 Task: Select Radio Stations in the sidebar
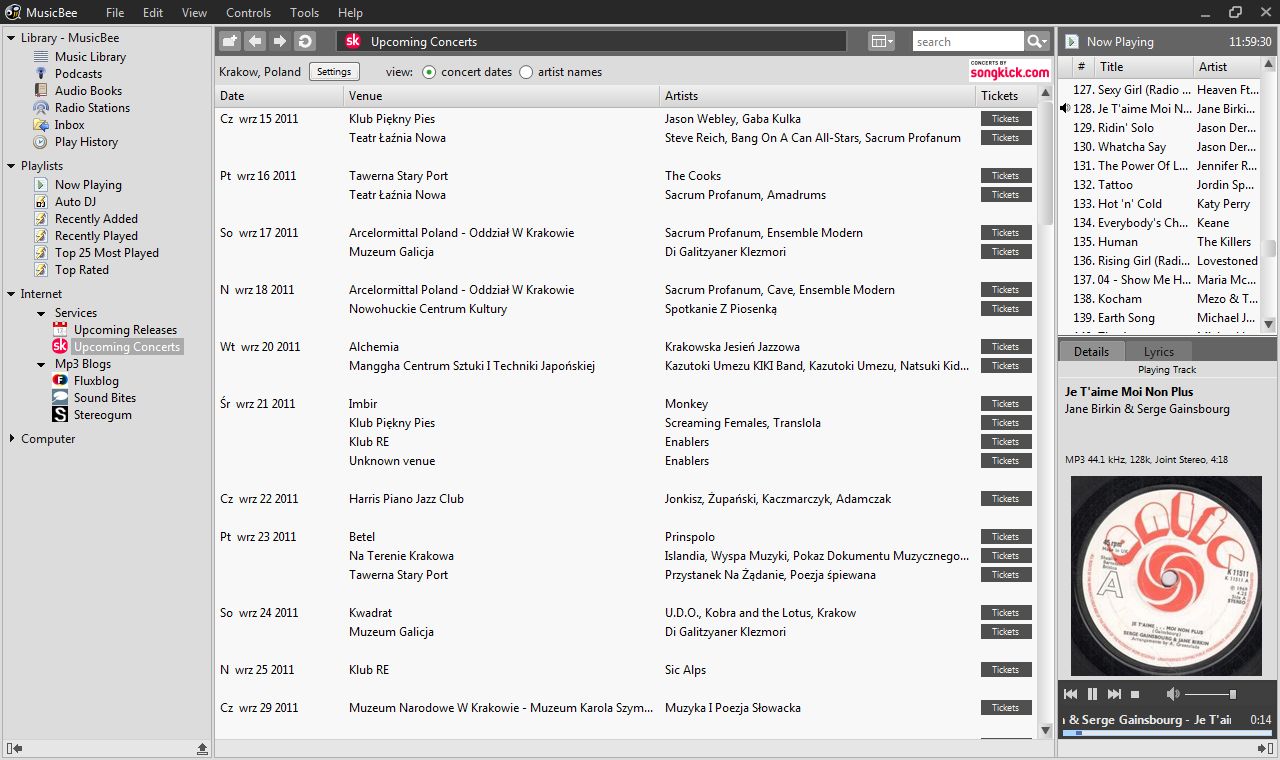point(92,108)
